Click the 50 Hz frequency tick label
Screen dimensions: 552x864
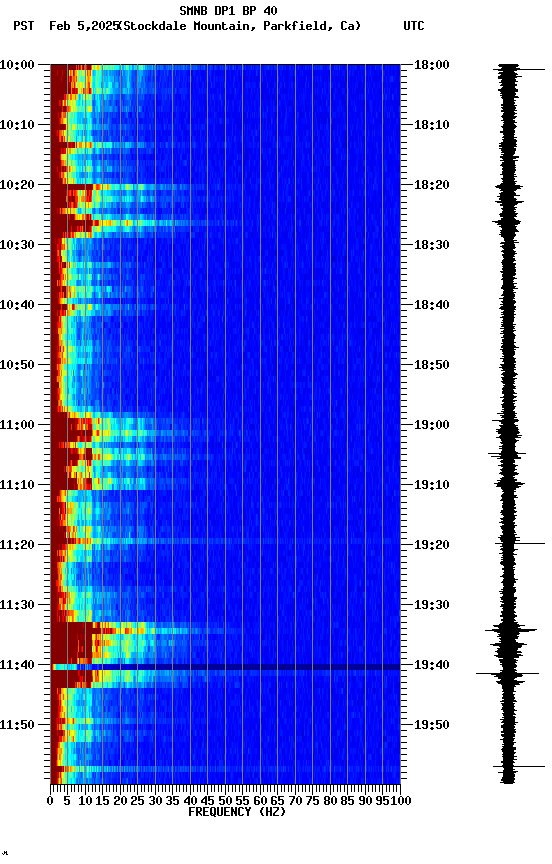(x=225, y=801)
